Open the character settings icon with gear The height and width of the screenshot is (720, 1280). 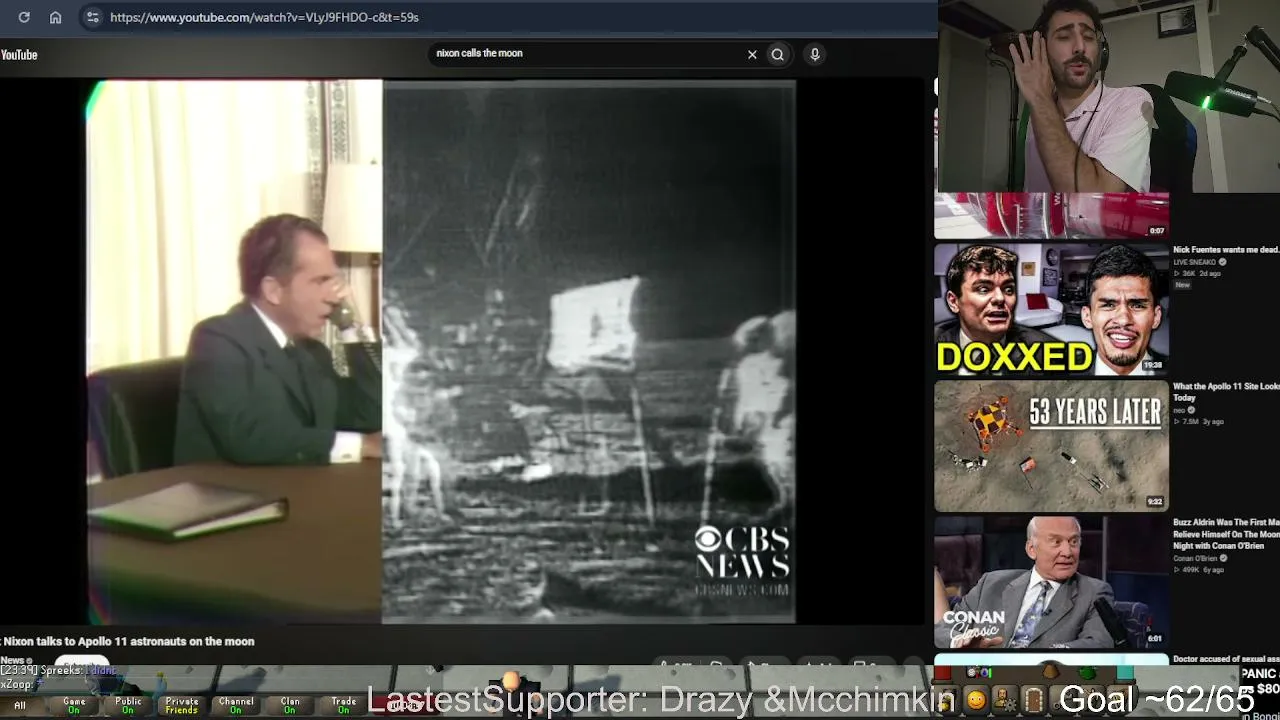tap(1004, 700)
